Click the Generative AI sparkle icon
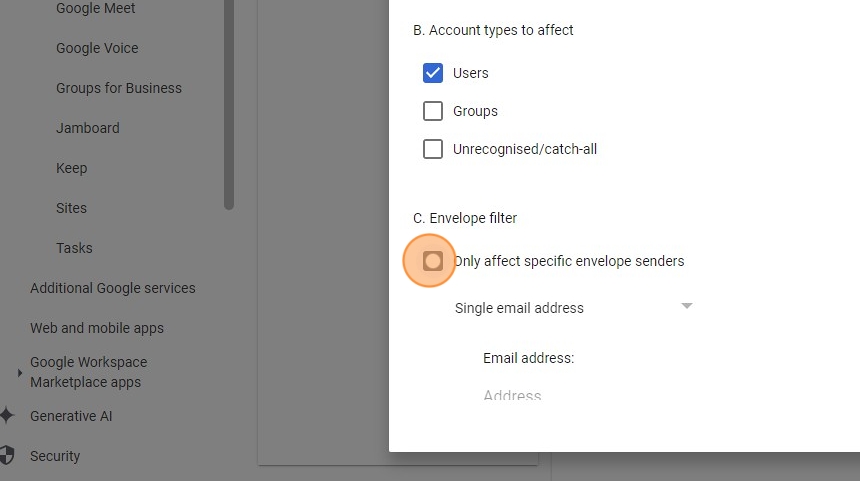 click(7, 416)
